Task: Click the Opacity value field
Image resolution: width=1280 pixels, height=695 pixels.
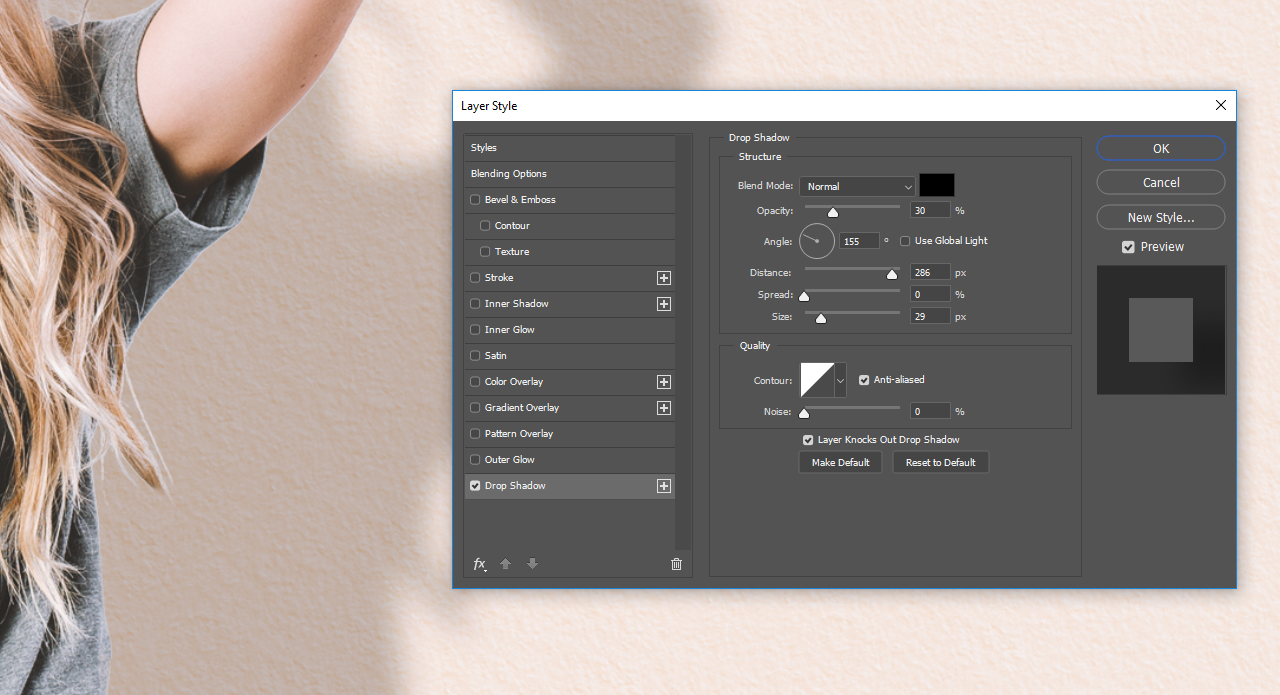Action: click(930, 211)
